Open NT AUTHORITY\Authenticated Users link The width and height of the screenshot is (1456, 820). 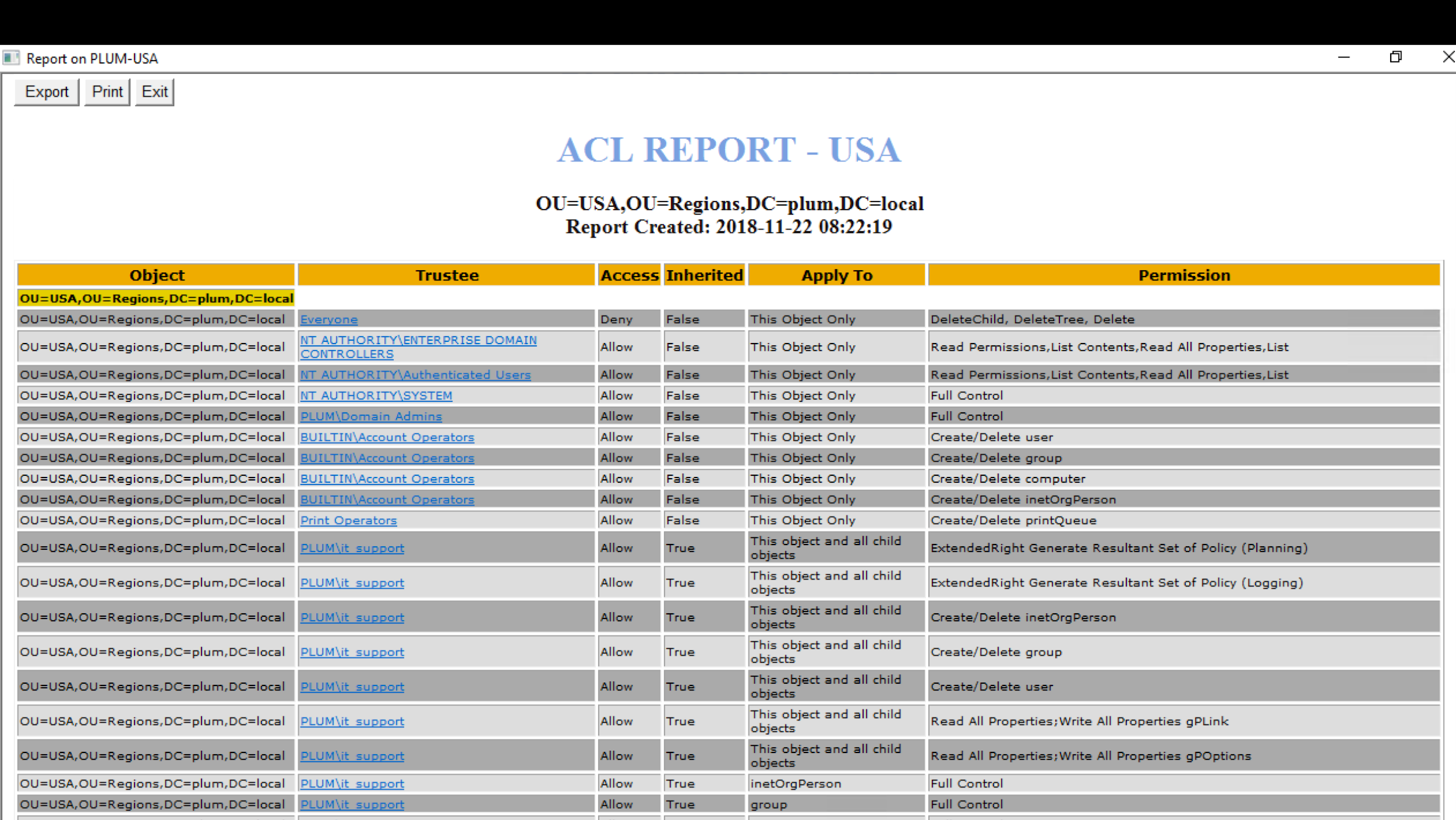pyautogui.click(x=415, y=374)
